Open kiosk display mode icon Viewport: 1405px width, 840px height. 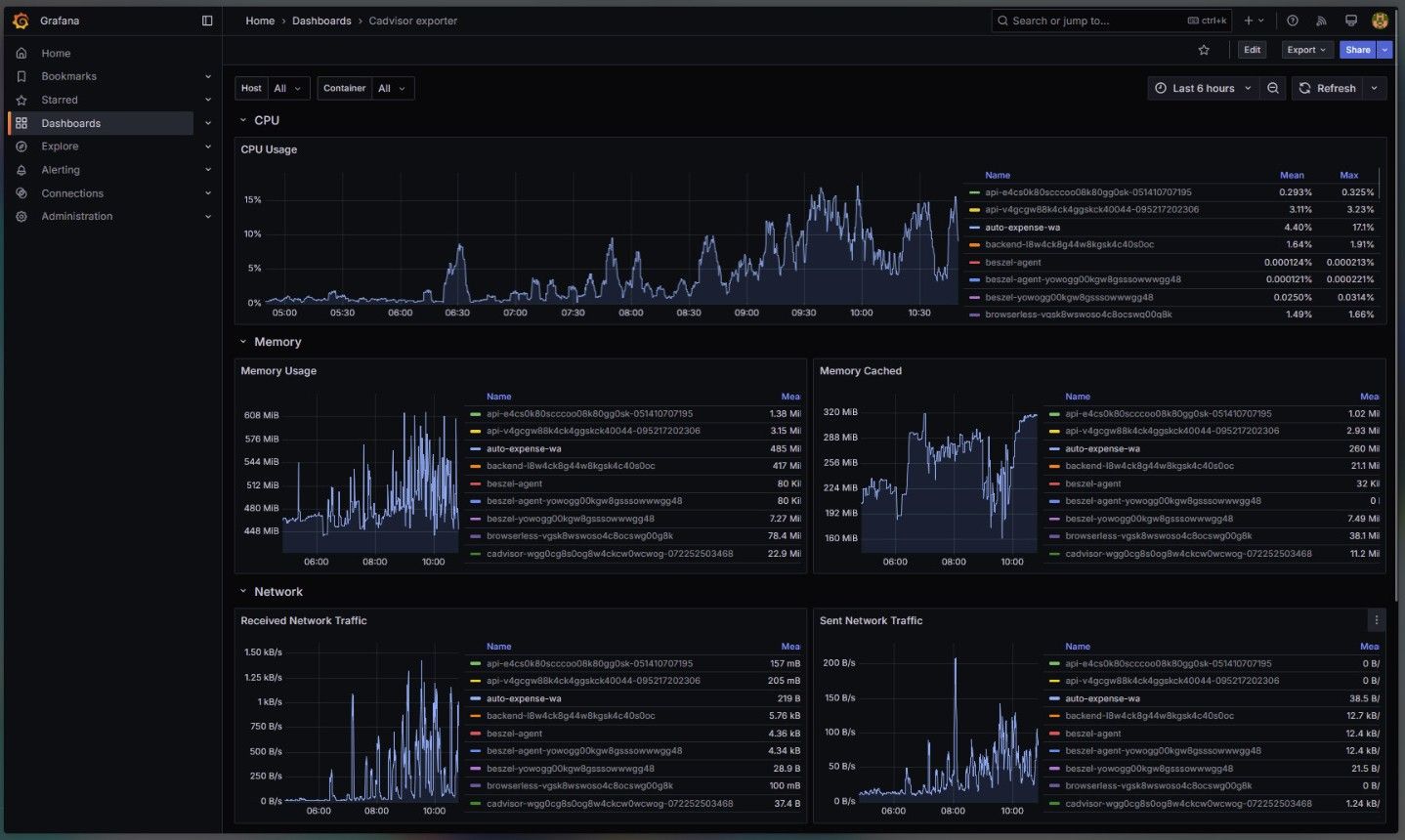[x=1351, y=21]
